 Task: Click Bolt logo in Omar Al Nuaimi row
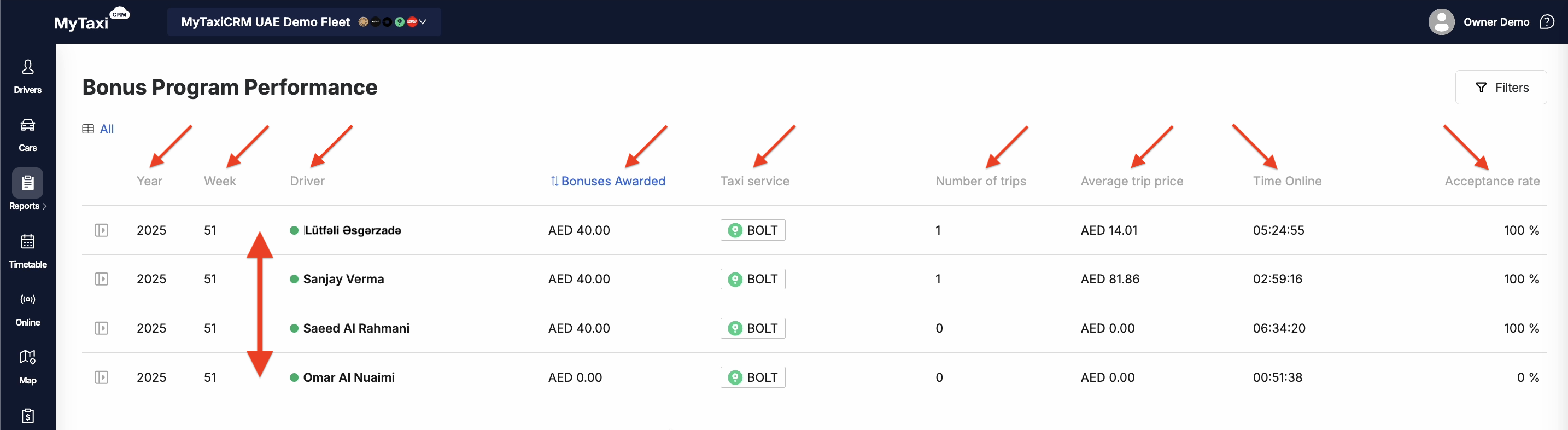tap(735, 377)
